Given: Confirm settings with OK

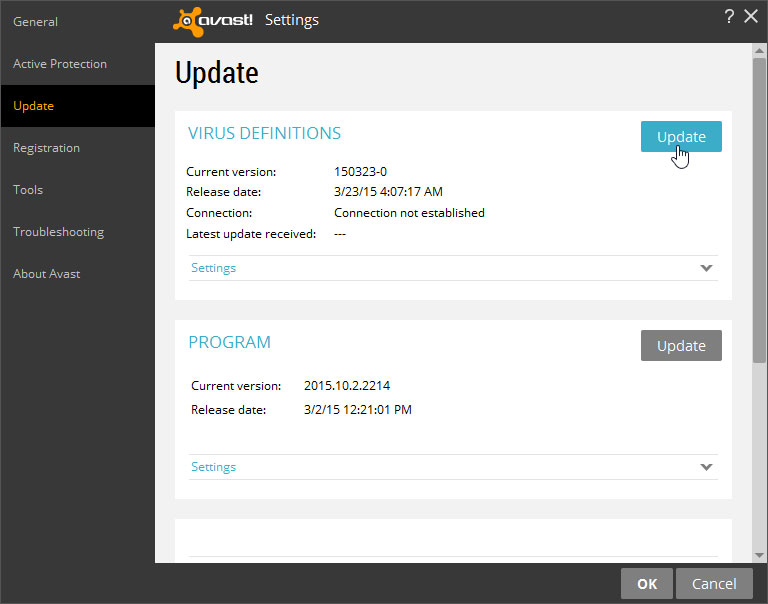Looking at the screenshot, I should pyautogui.click(x=647, y=583).
